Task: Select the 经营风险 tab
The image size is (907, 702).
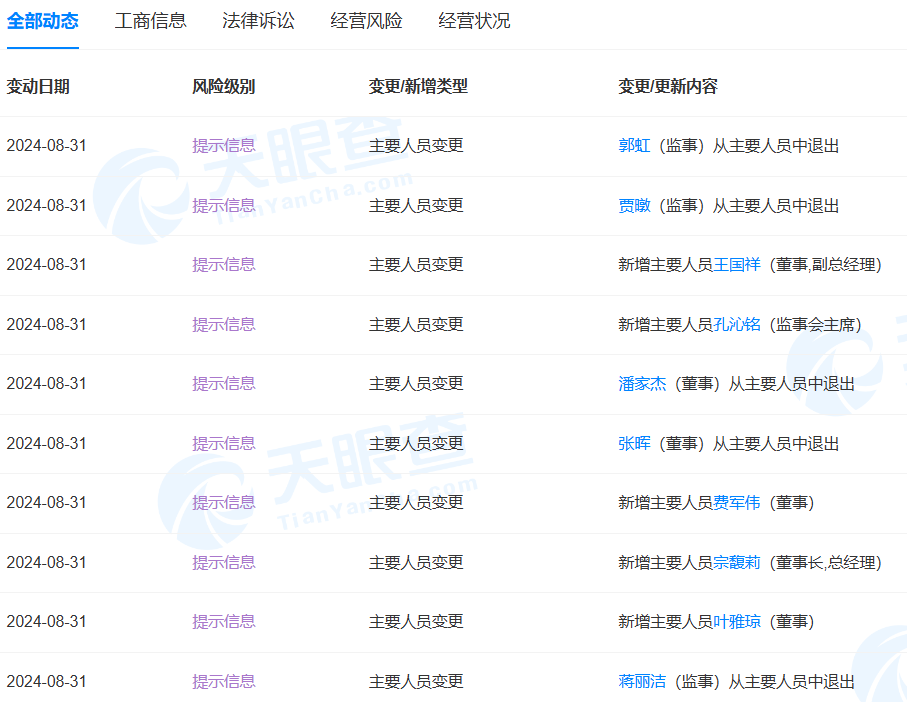Action: click(365, 21)
